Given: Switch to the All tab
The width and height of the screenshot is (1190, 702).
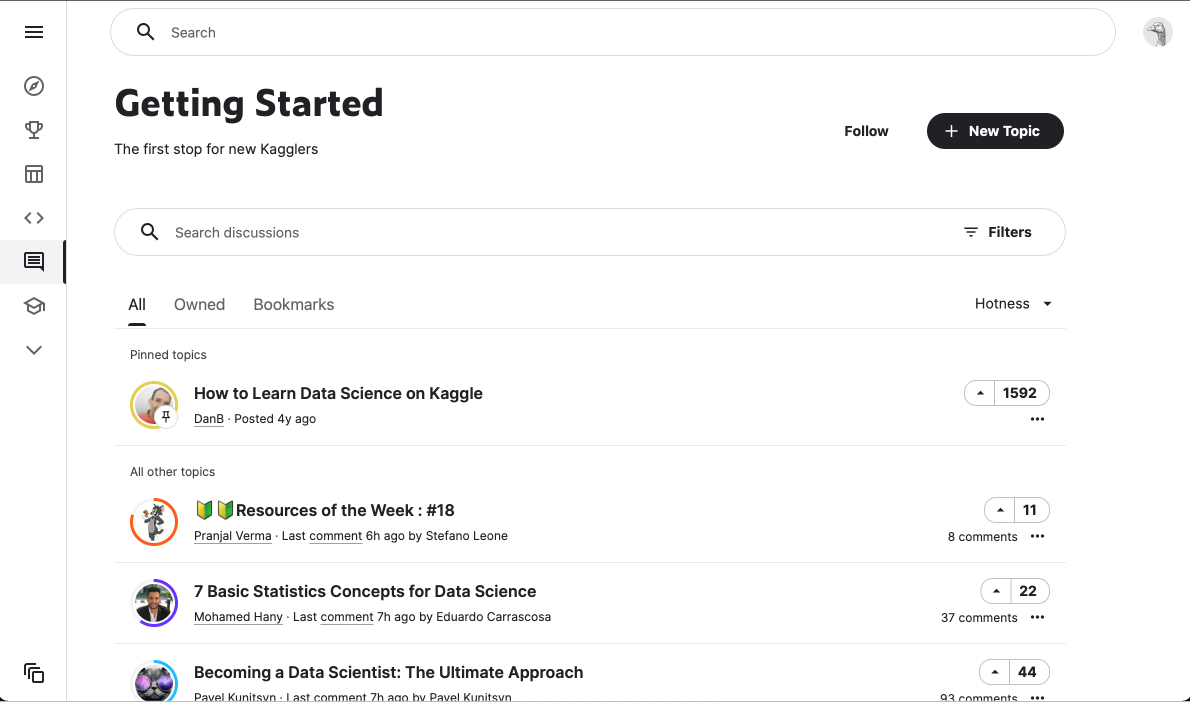Looking at the screenshot, I should click(x=137, y=304).
